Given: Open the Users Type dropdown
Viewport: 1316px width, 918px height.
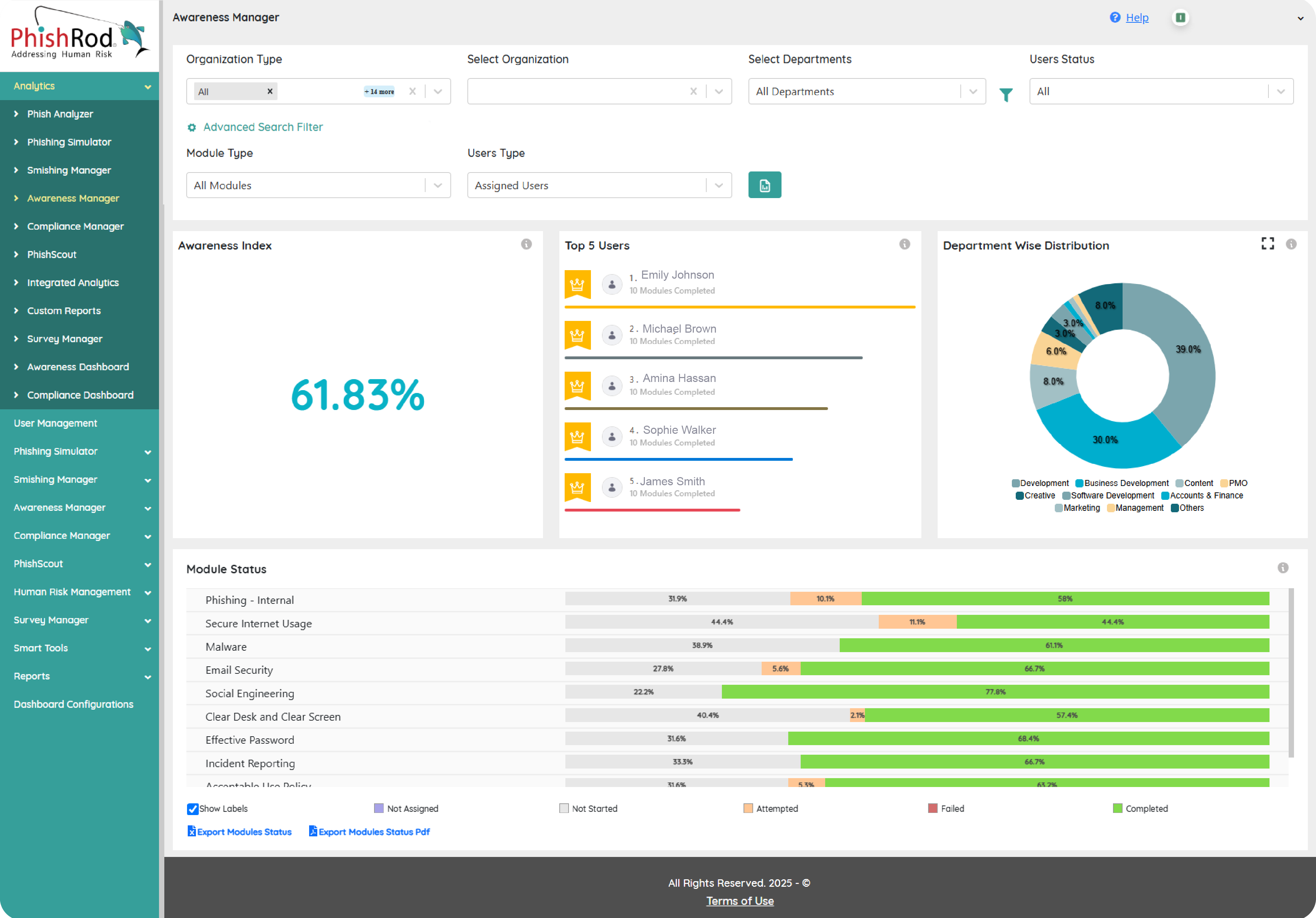Looking at the screenshot, I should (599, 185).
